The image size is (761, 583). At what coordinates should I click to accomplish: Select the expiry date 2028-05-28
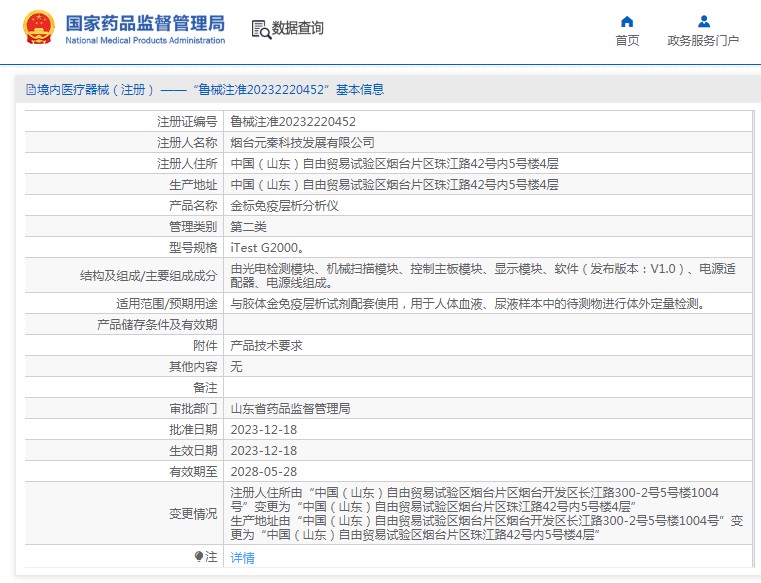pos(264,471)
